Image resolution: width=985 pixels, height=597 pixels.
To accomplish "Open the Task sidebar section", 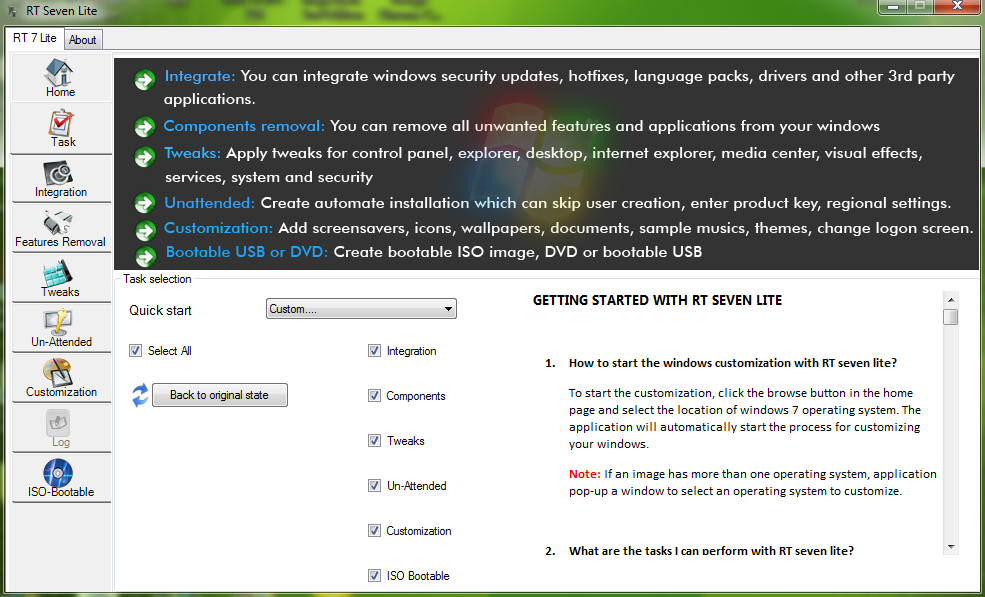I will [x=61, y=128].
